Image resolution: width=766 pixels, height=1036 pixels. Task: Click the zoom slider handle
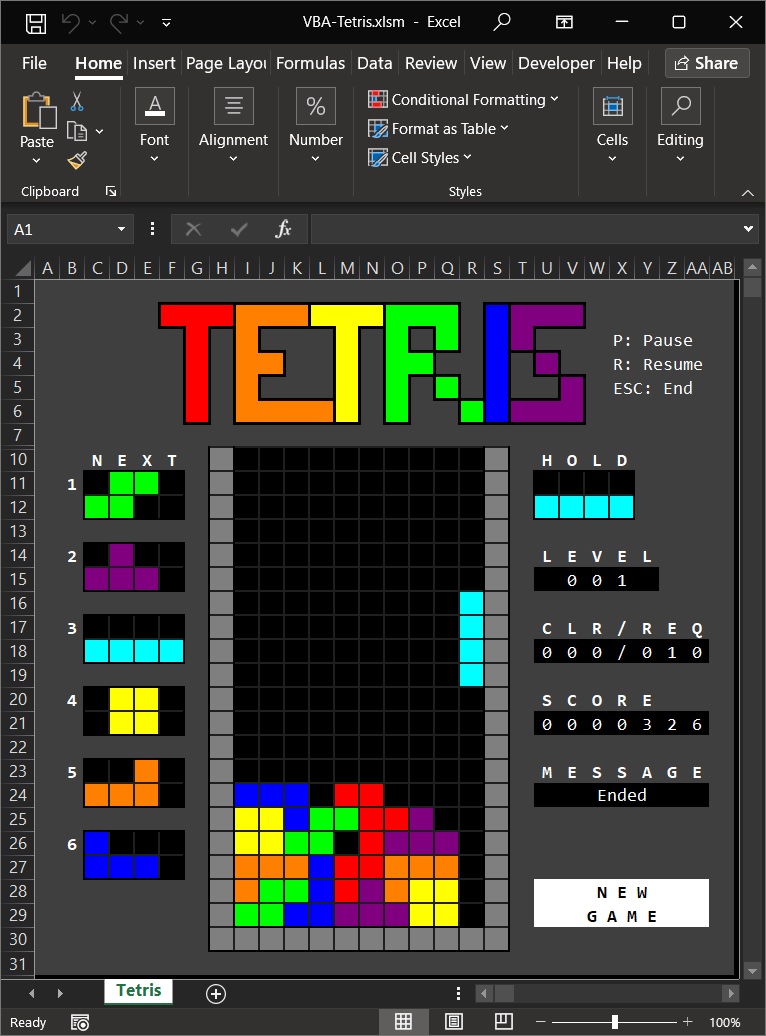[x=615, y=1022]
